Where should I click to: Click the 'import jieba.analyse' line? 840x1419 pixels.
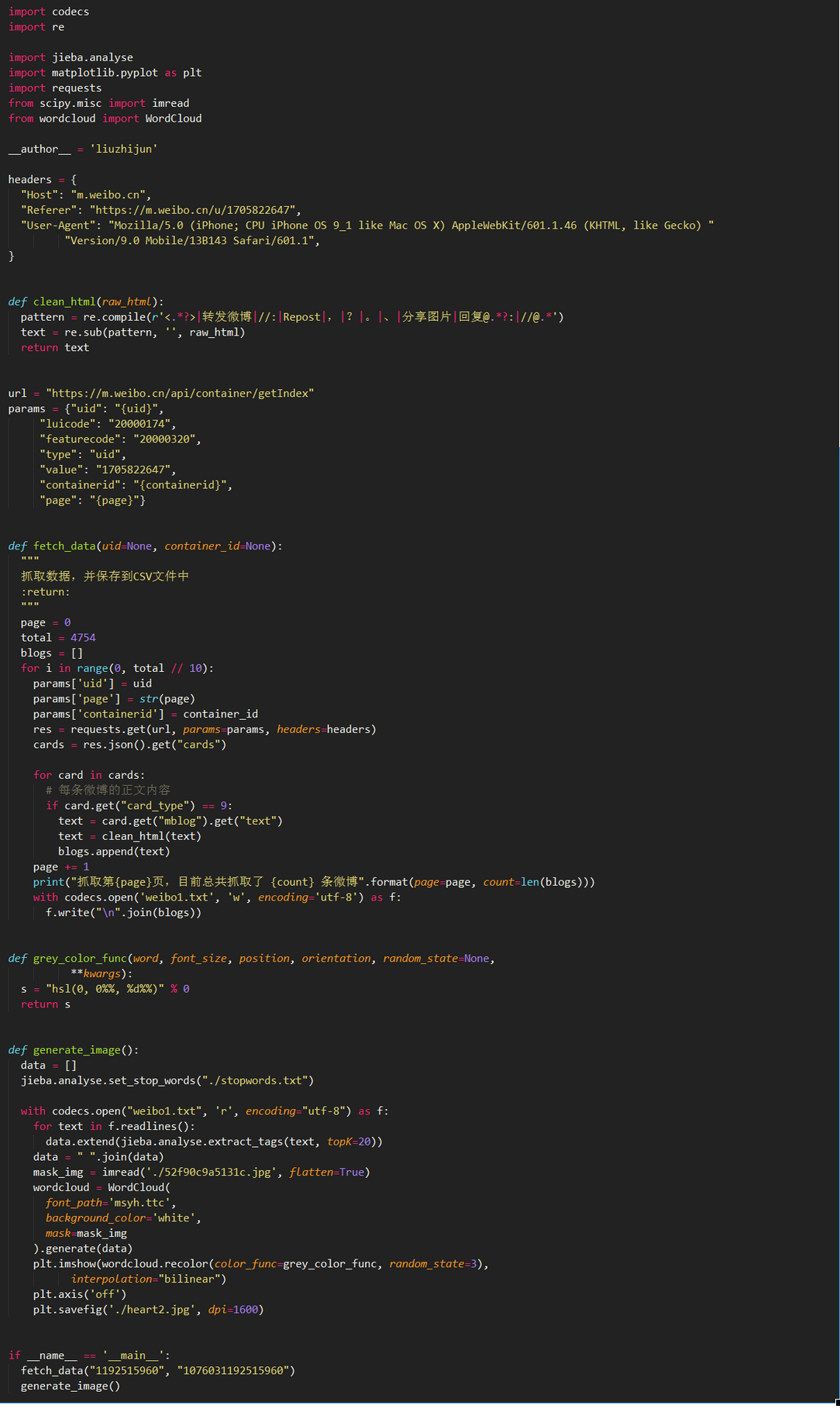click(x=71, y=57)
